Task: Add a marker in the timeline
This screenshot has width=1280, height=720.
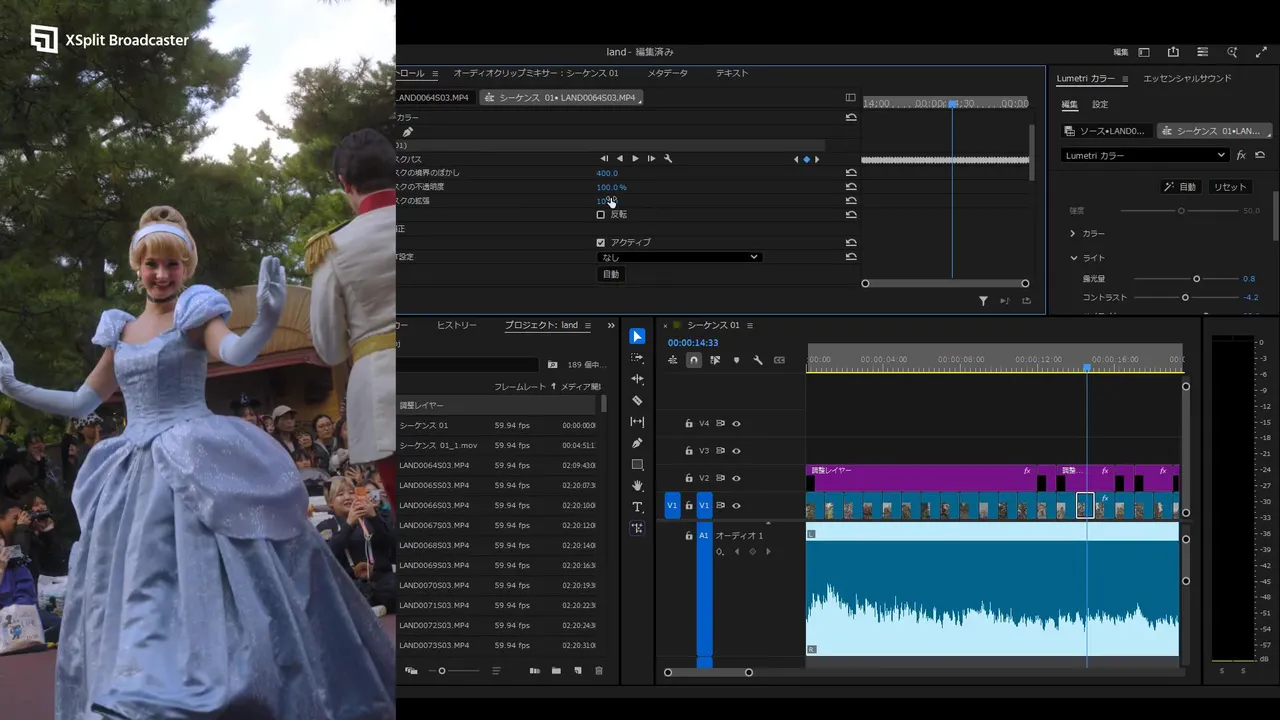Action: [x=737, y=360]
